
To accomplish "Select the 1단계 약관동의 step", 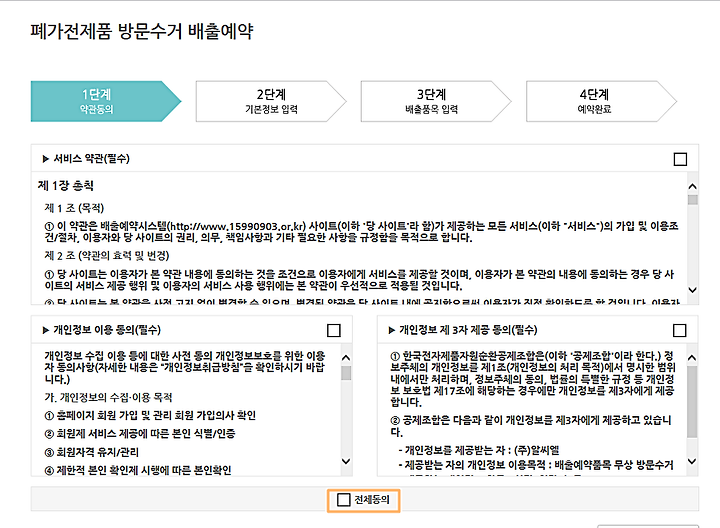I will (106, 101).
